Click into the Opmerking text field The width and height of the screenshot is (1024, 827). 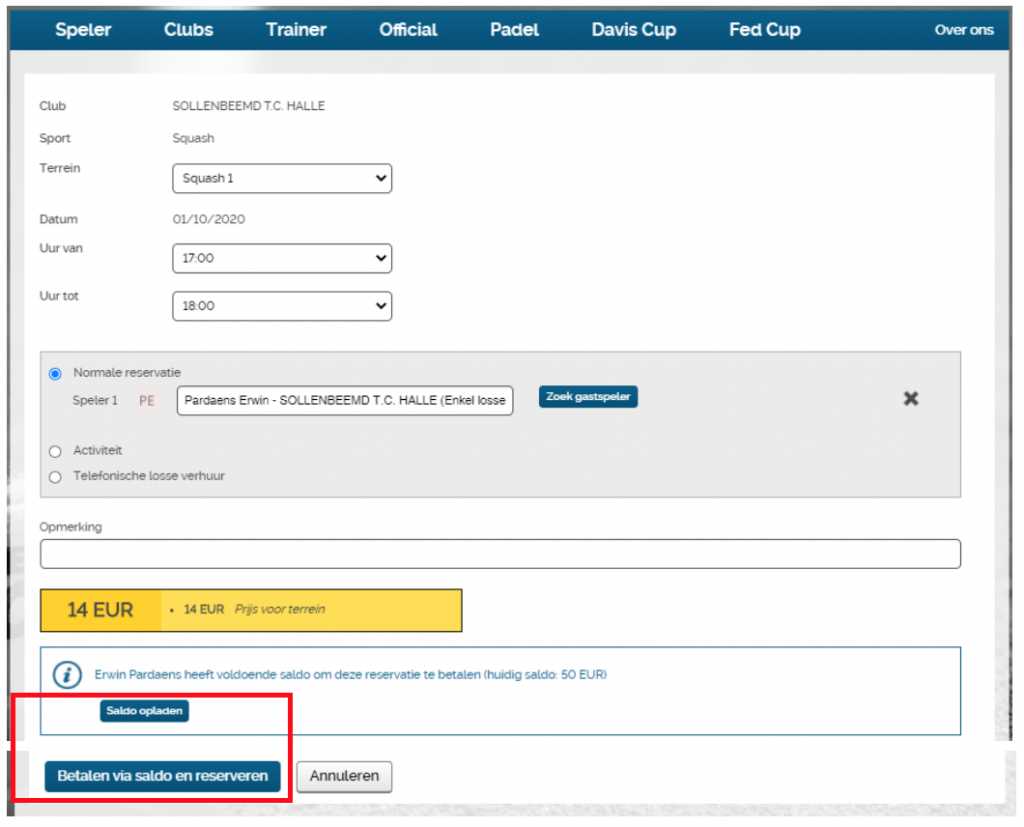coord(500,554)
